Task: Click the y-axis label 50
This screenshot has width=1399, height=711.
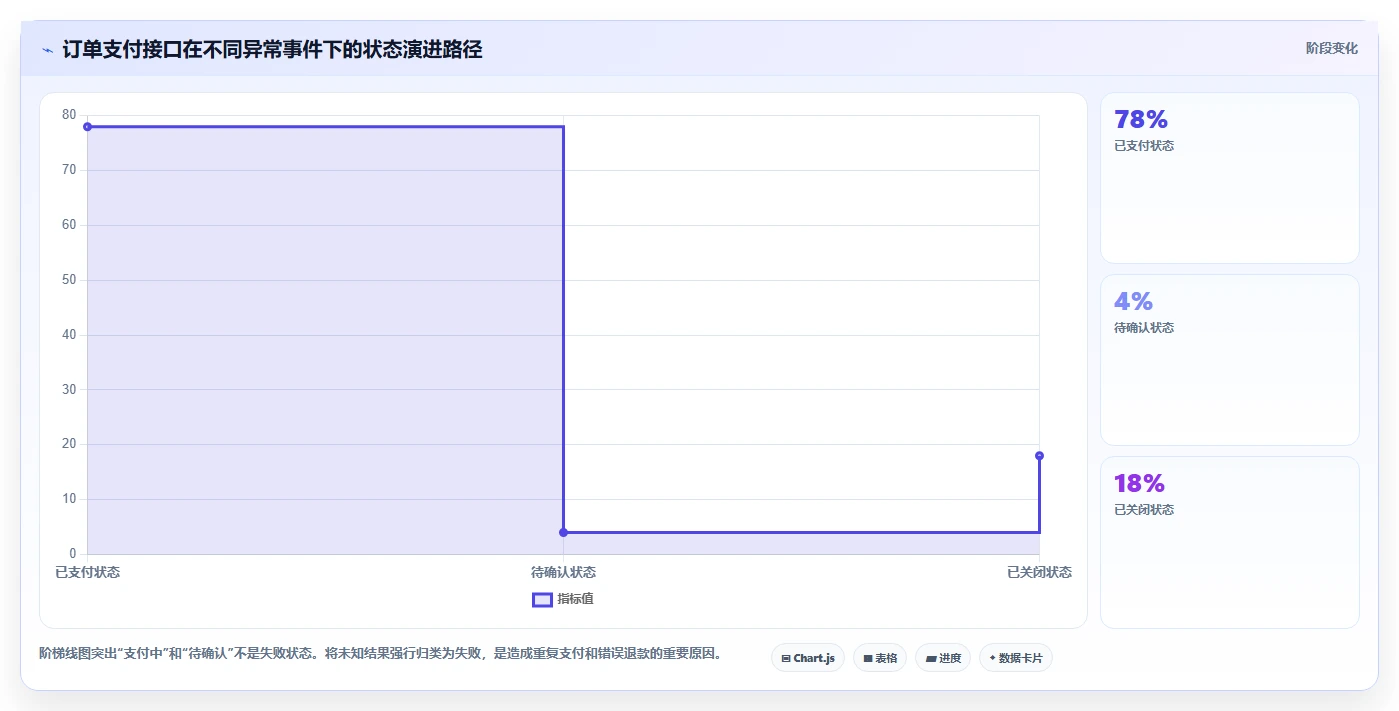Action: tap(69, 280)
